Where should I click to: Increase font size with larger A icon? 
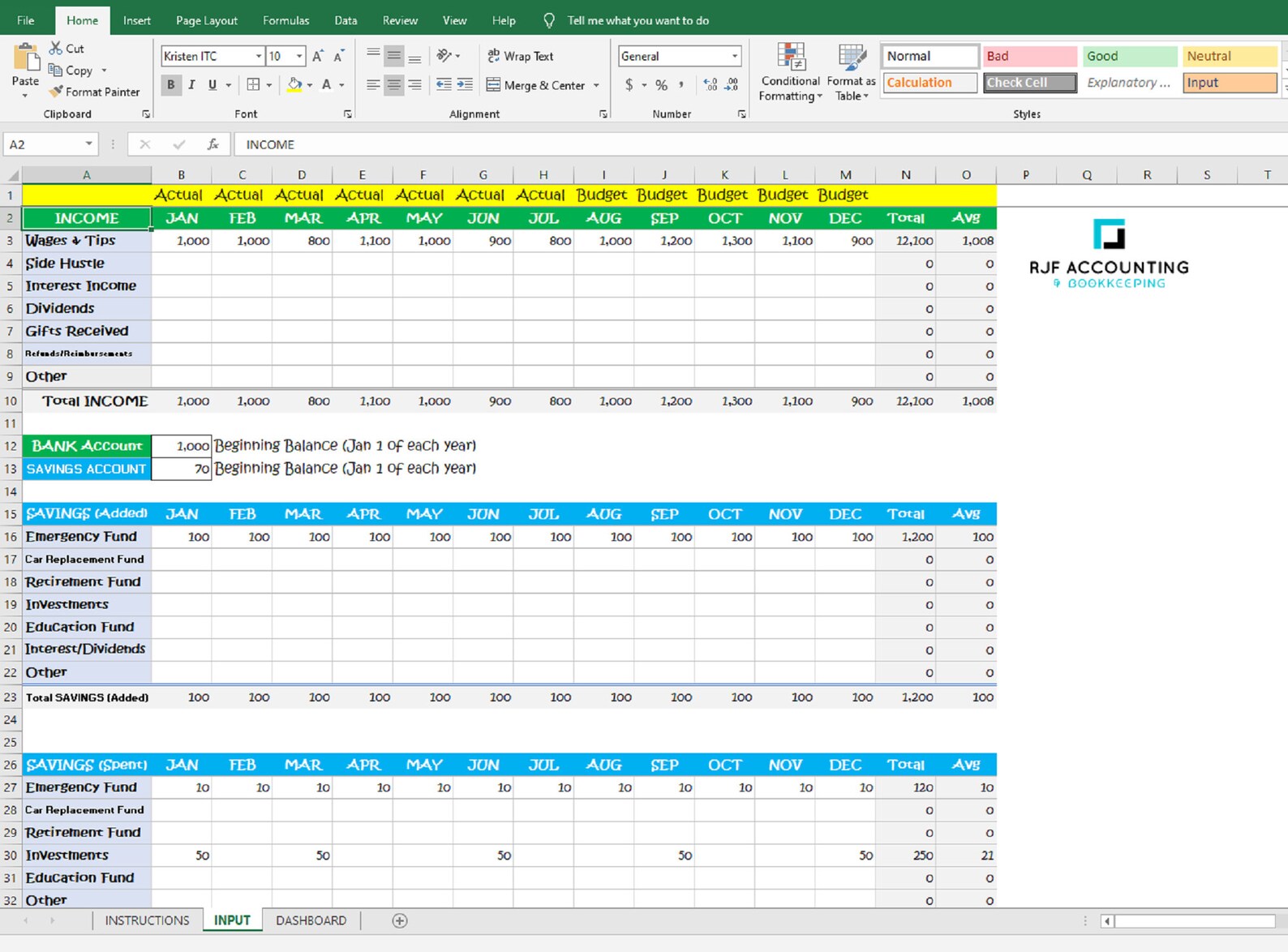318,56
